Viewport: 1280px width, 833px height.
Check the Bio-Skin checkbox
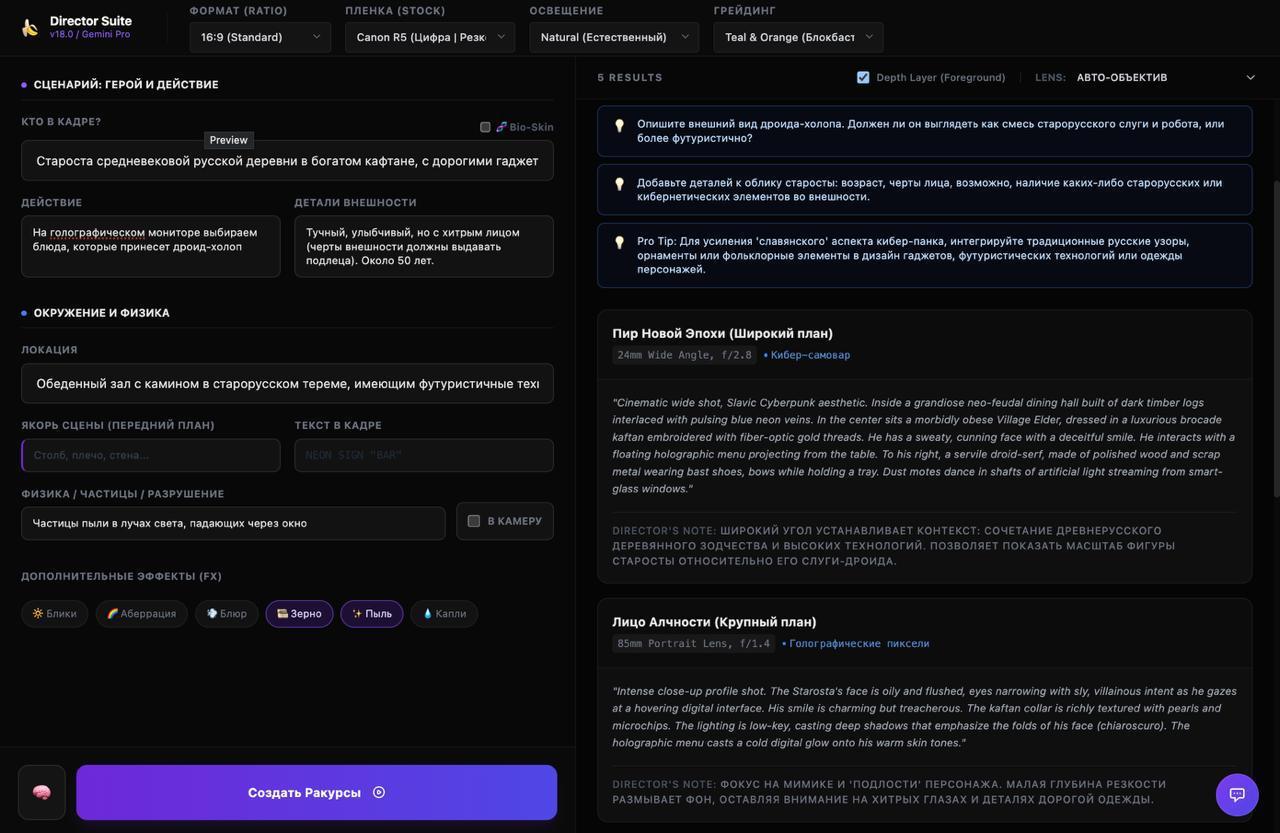(x=485, y=127)
